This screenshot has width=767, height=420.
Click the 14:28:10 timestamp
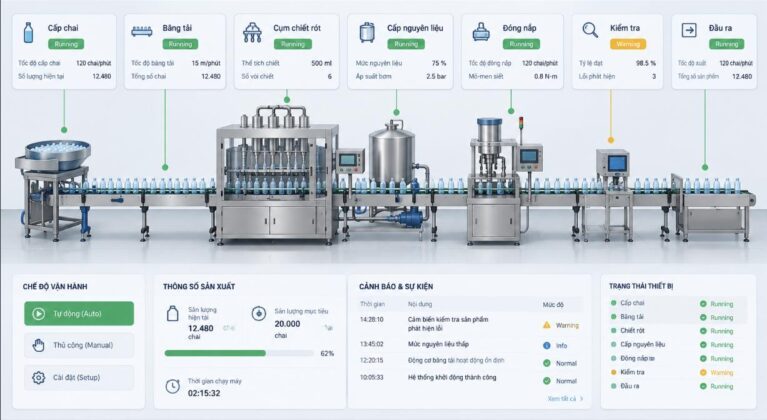click(372, 319)
